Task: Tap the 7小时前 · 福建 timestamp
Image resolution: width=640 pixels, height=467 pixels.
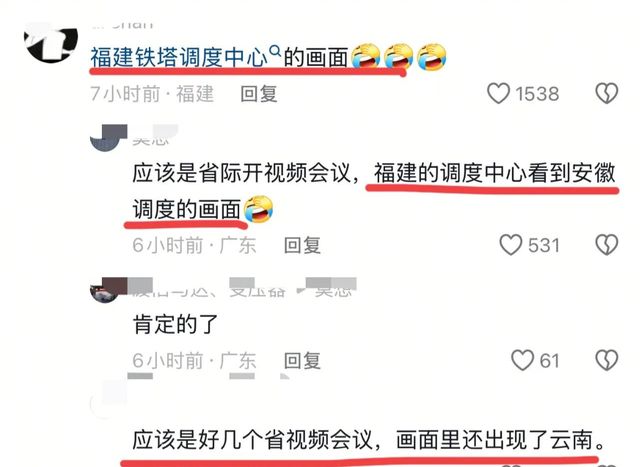Action: (x=152, y=94)
